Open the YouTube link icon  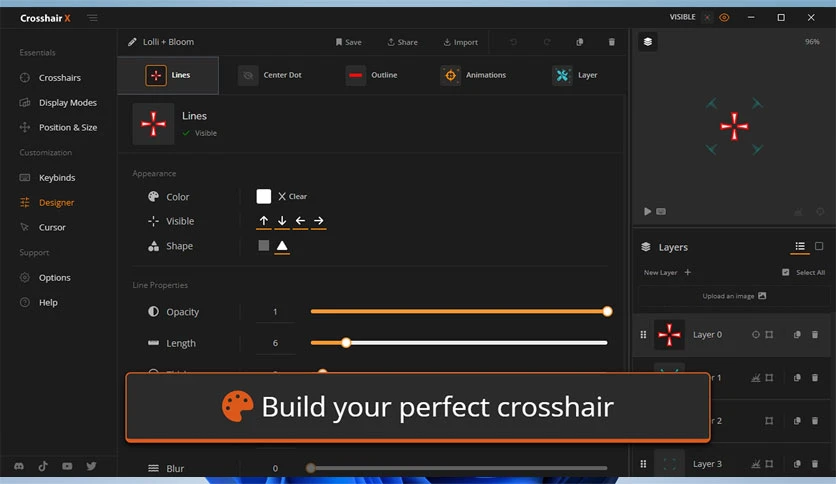point(67,466)
